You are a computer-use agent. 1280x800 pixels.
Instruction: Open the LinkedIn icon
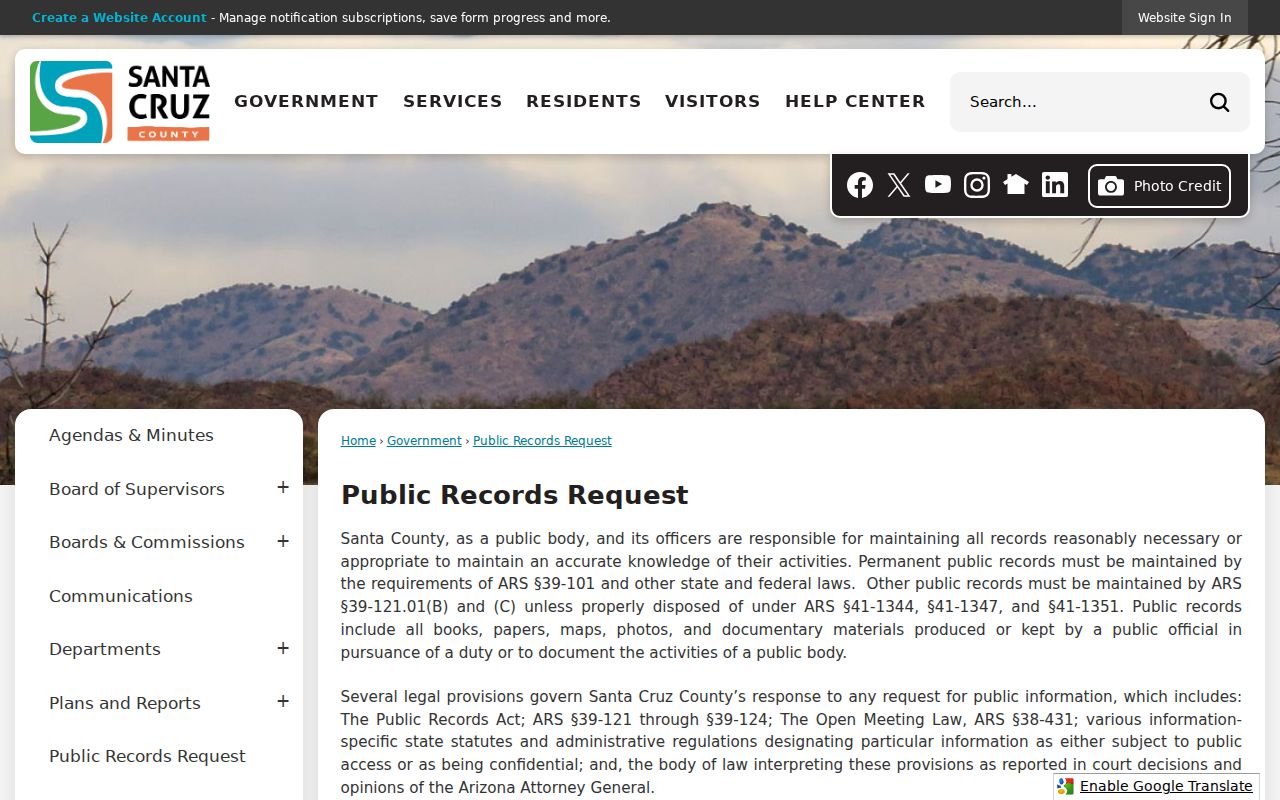1055,185
